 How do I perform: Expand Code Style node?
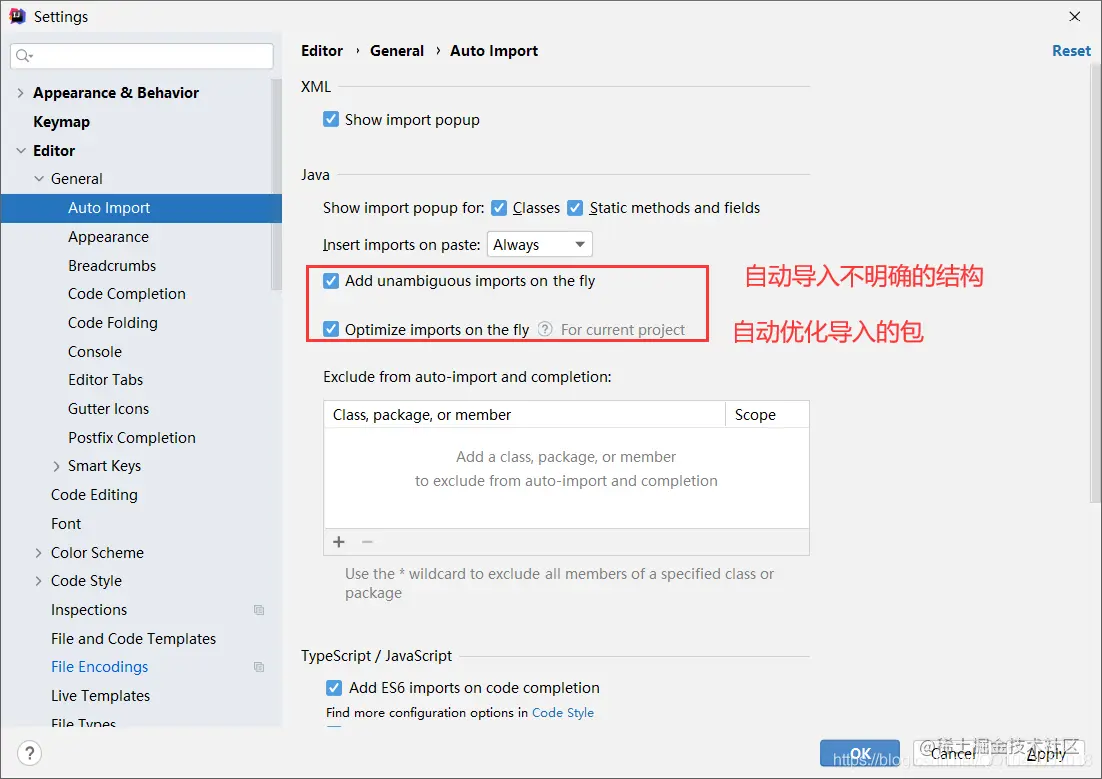click(x=39, y=581)
